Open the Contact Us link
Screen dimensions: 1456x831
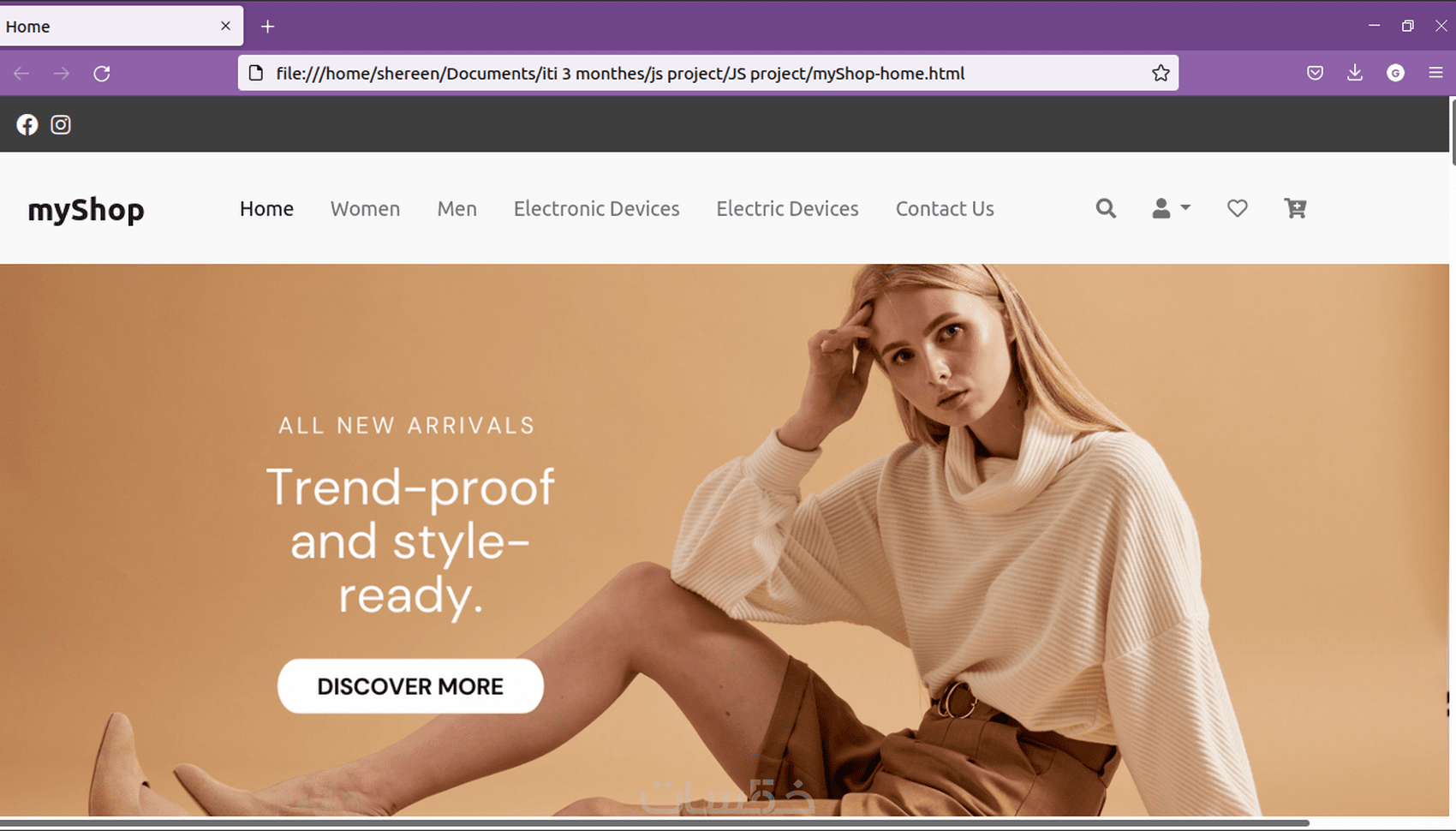point(944,208)
